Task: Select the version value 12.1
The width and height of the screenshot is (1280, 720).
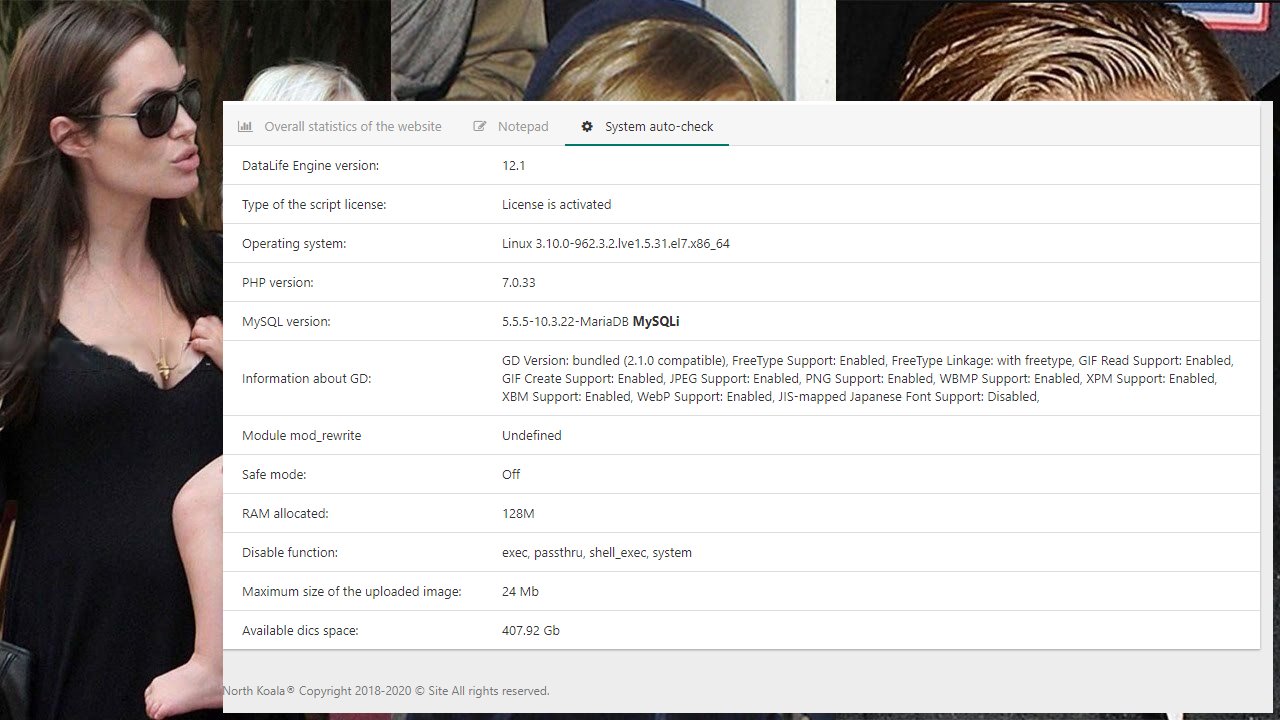Action: 513,166
